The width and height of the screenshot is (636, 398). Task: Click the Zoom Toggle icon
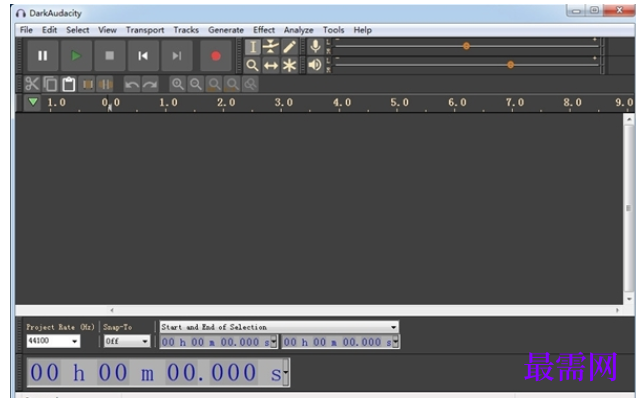click(251, 84)
